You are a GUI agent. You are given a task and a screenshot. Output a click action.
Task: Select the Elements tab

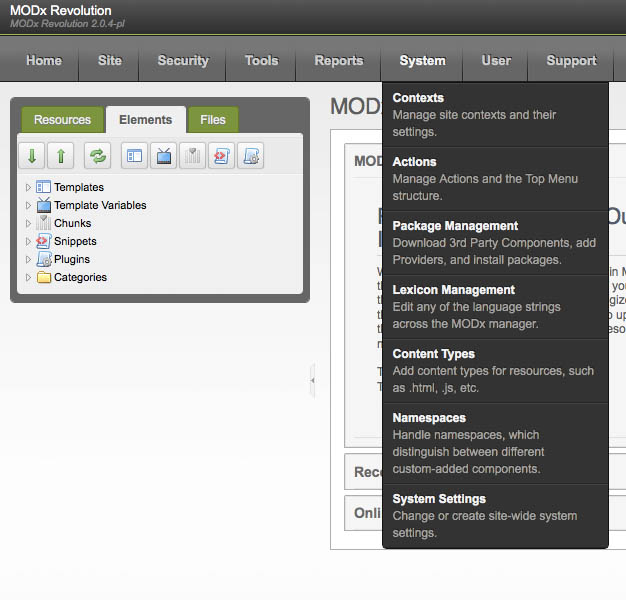coord(146,119)
